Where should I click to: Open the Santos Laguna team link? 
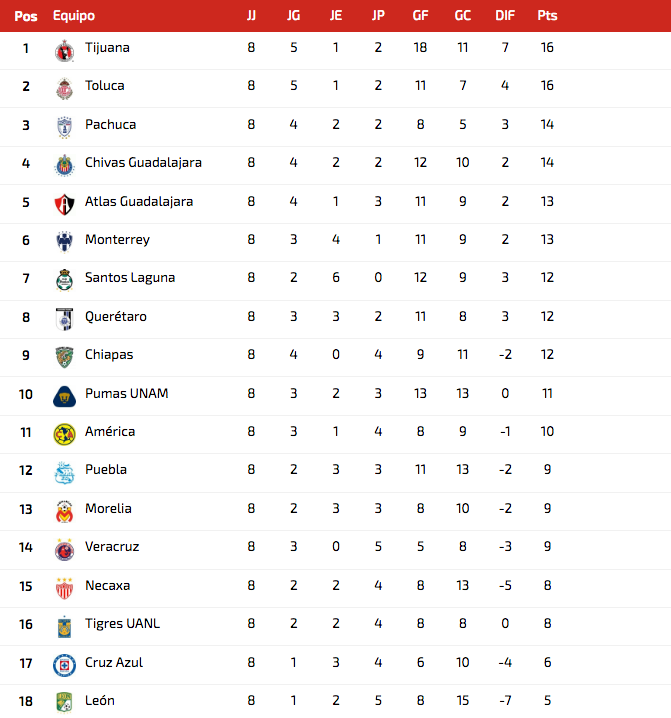click(130, 277)
